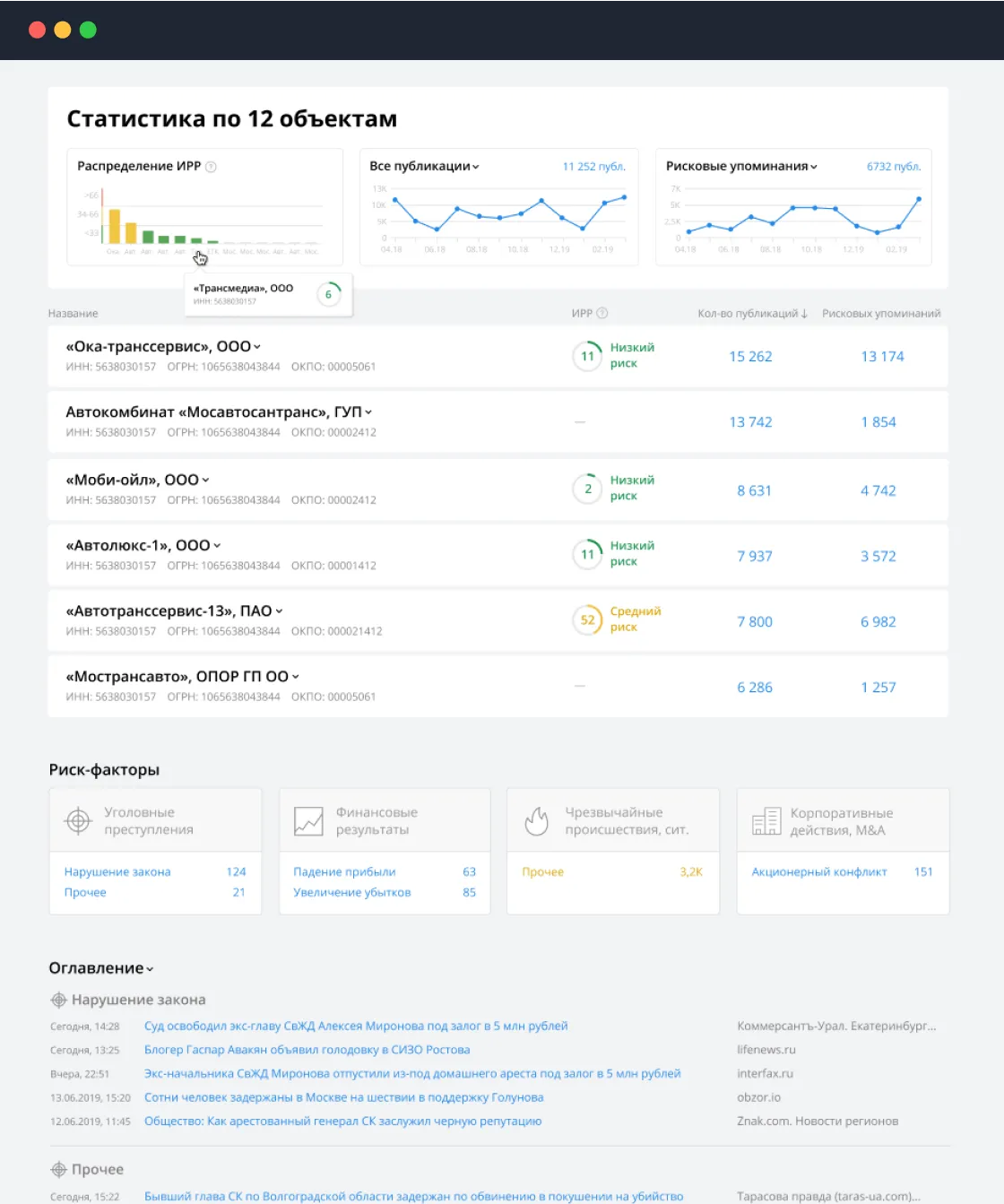
Task: Click the target icon next to Нарушение закона heading
Action: pos(58,1000)
